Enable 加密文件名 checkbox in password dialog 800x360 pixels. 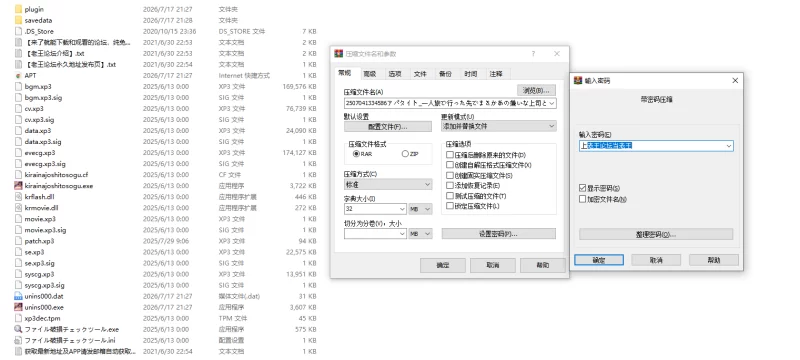(x=583, y=199)
